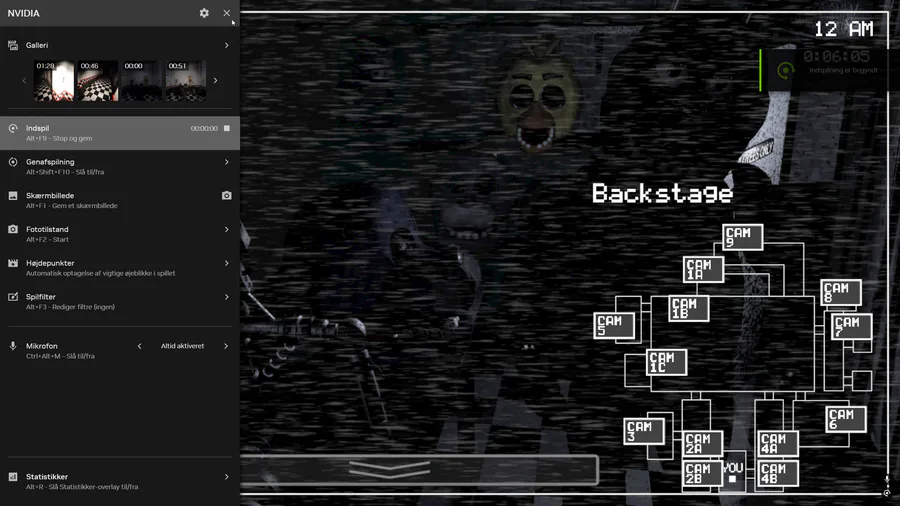900x506 pixels.
Task: Open the Fototilstand menu row
Action: (120, 234)
